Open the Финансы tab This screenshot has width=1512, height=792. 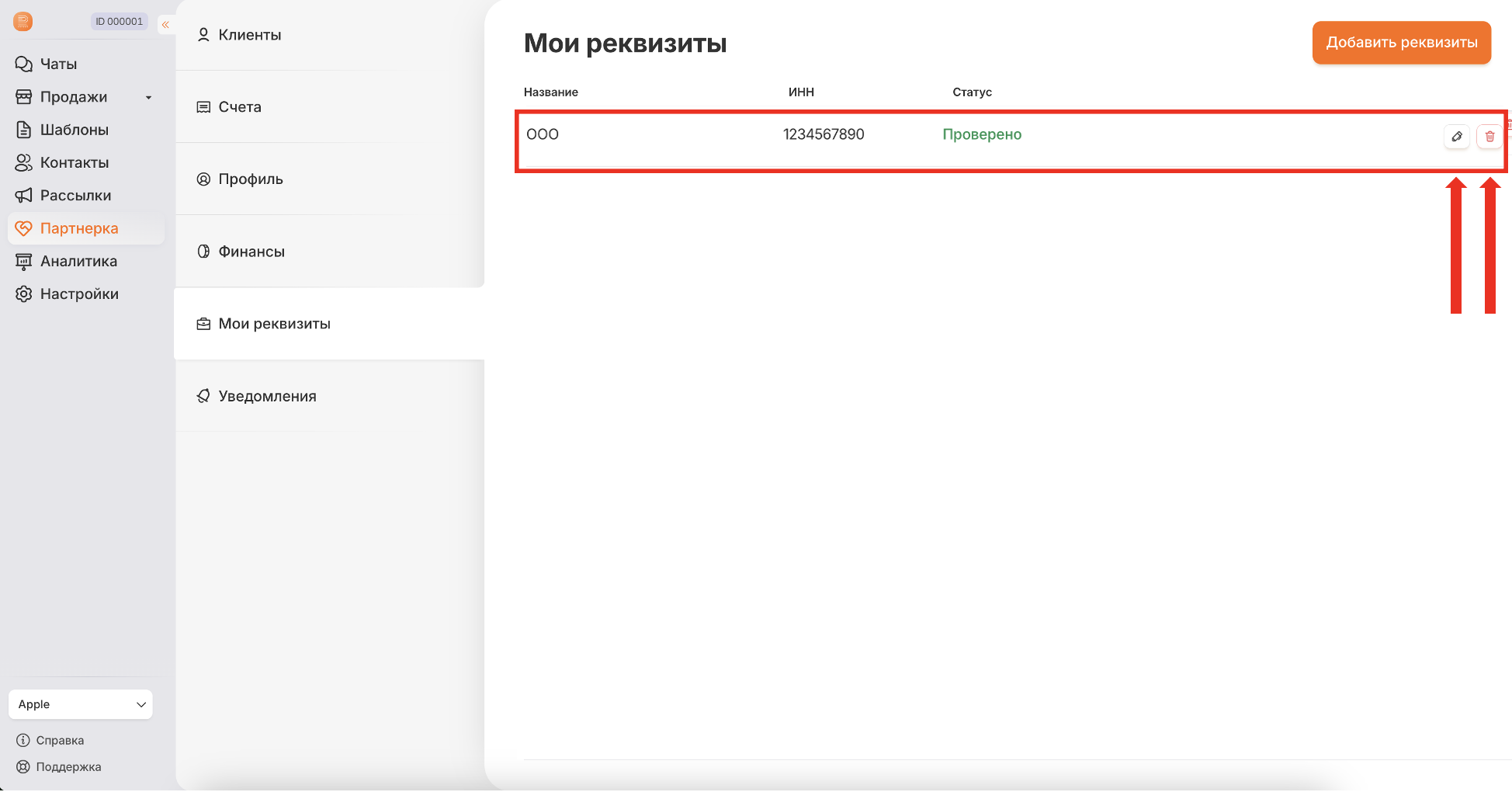coord(251,252)
